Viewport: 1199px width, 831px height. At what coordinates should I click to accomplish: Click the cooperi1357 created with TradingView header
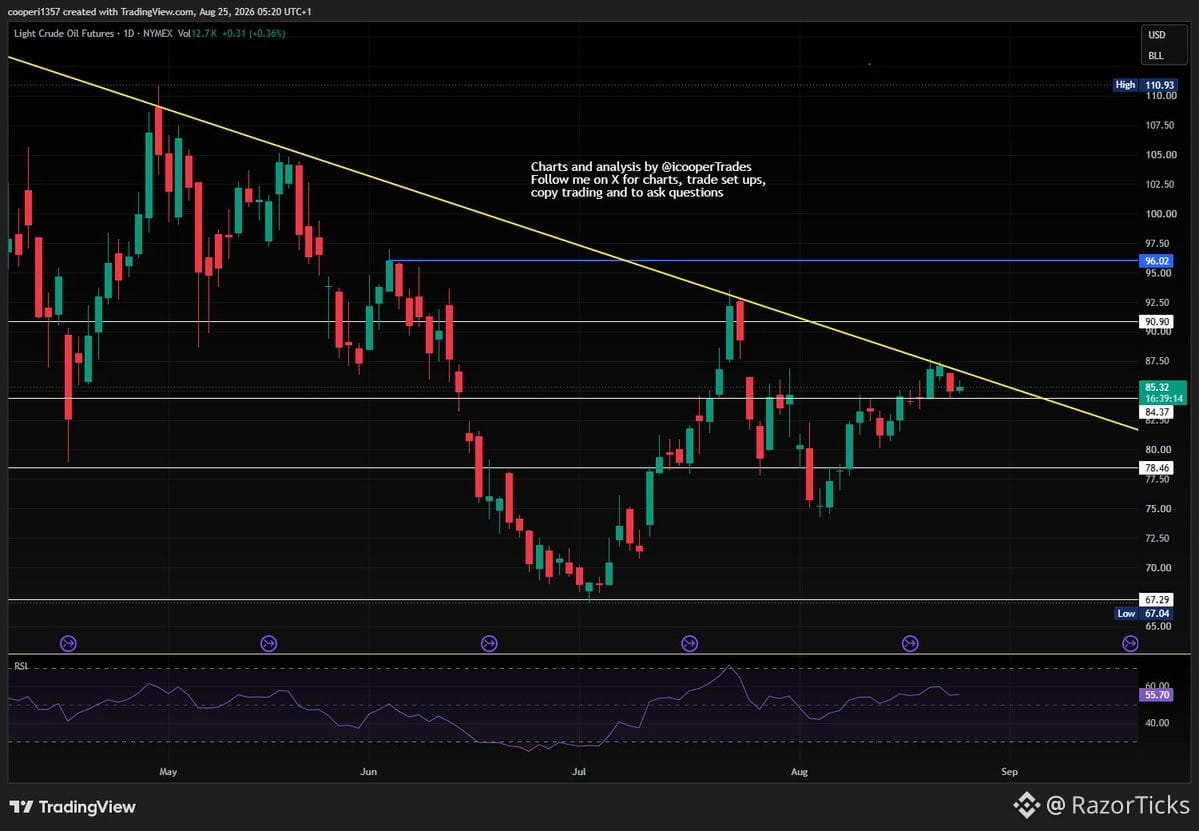[159, 11]
